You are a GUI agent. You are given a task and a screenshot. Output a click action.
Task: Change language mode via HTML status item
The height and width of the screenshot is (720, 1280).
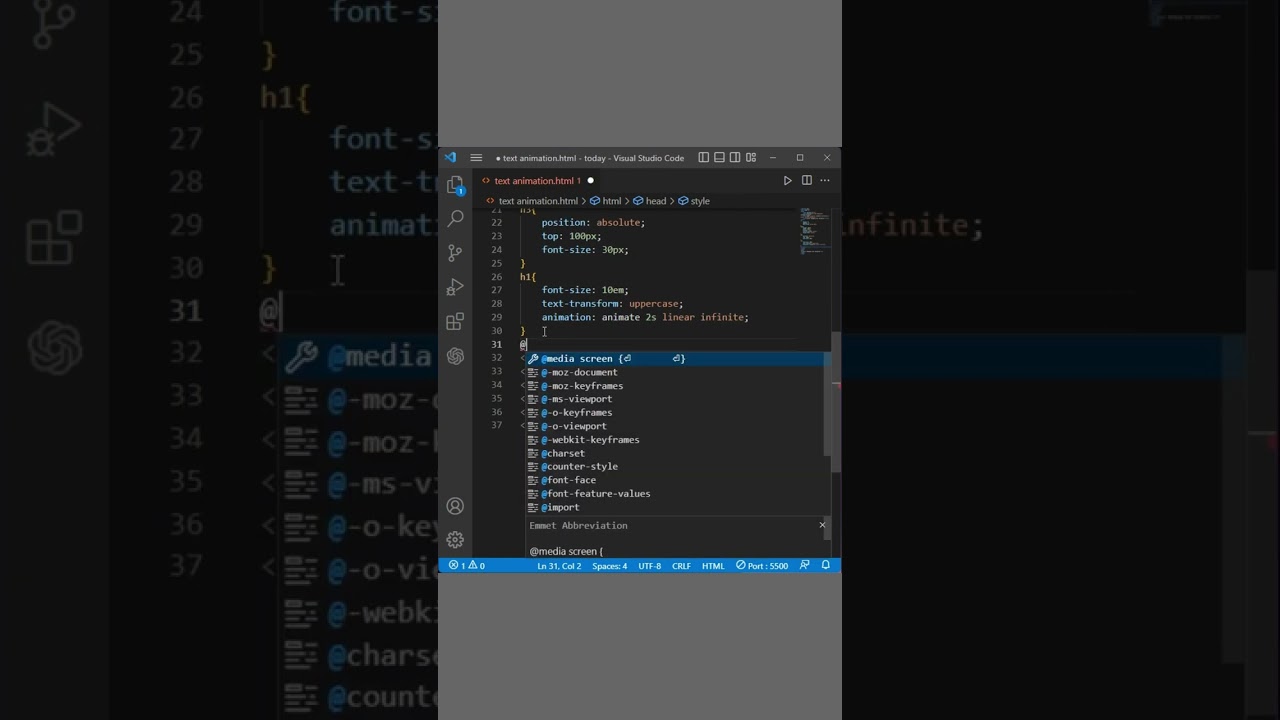713,566
